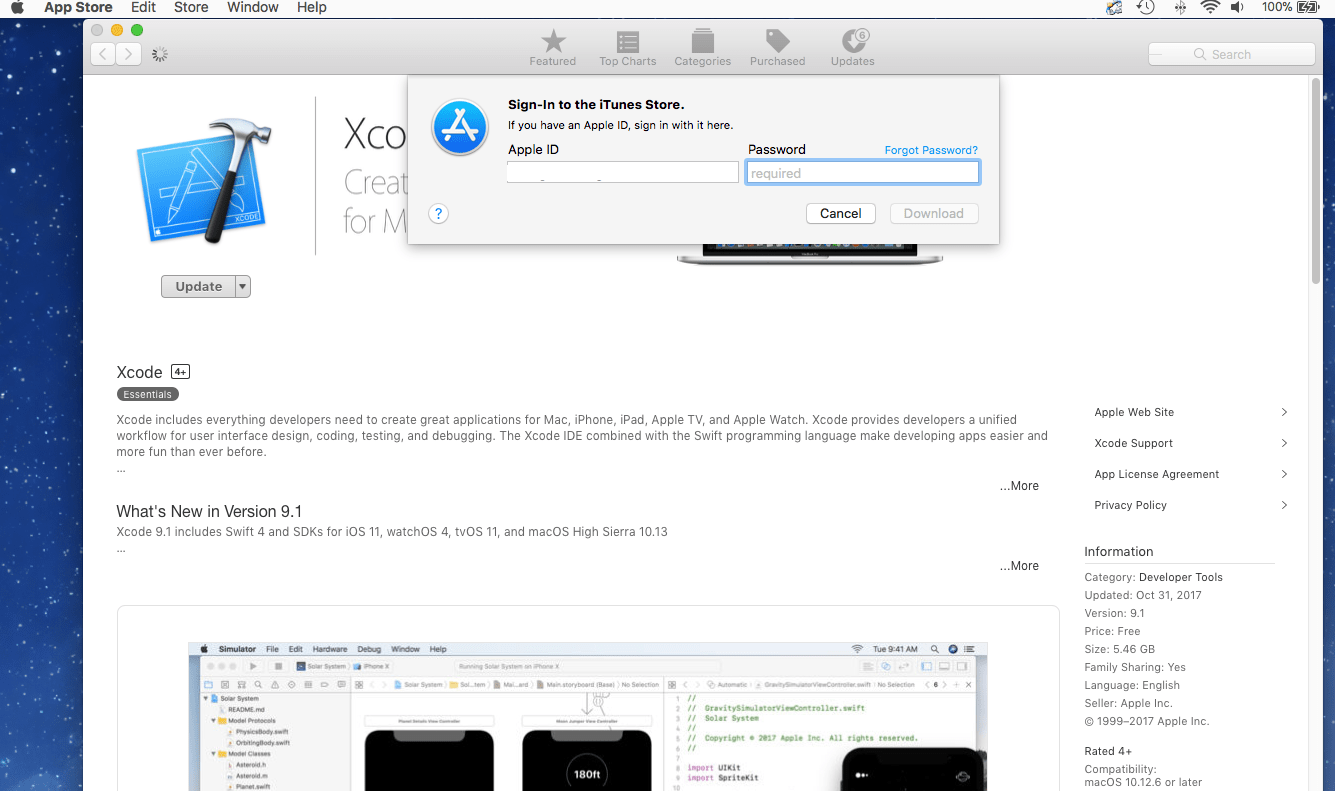The width and height of the screenshot is (1335, 791).
Task: Click the Update button for Xcode
Action: tap(199, 287)
